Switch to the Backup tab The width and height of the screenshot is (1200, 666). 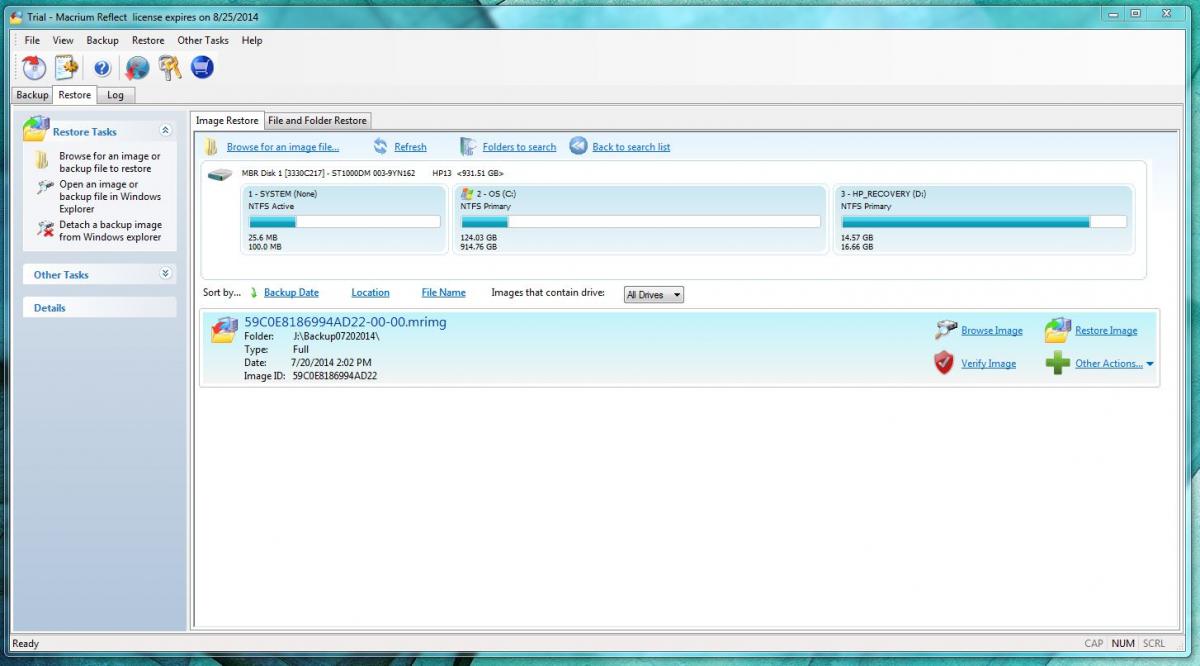[x=32, y=95]
